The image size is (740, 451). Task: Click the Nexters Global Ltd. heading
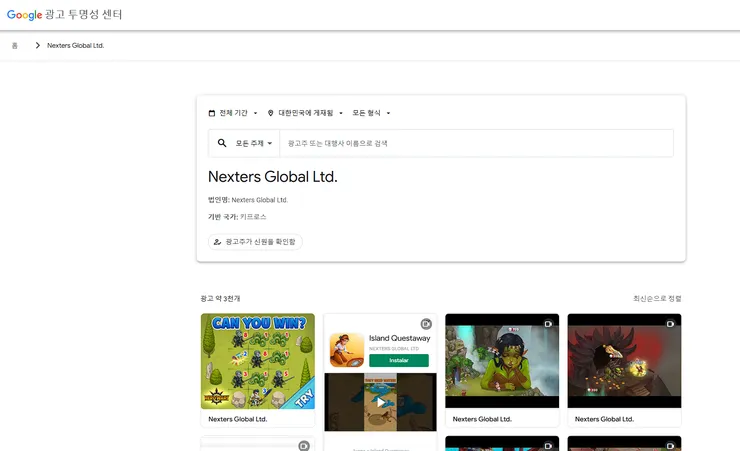[273, 176]
